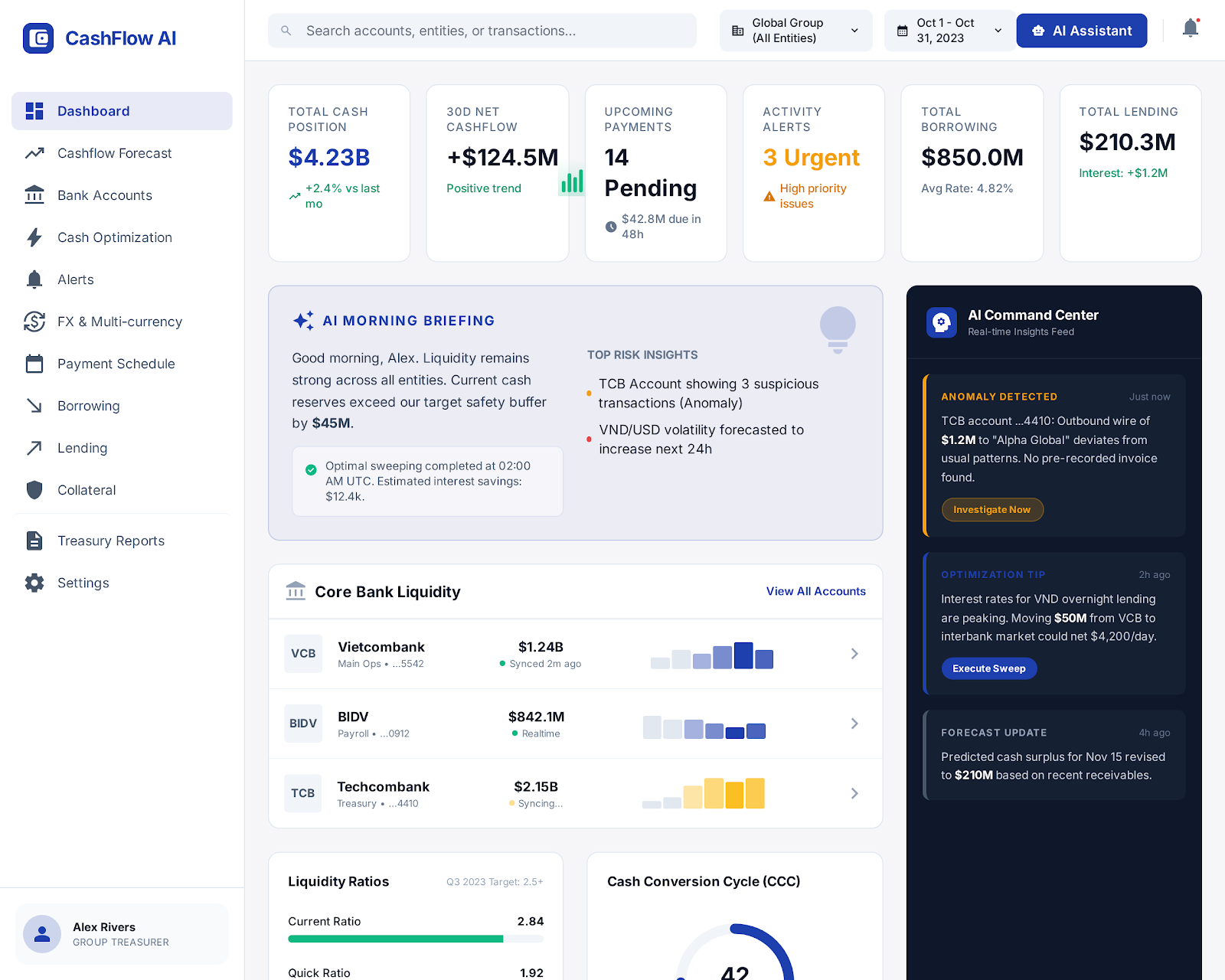Open the Collateral page
1225x980 pixels.
pyautogui.click(x=122, y=490)
